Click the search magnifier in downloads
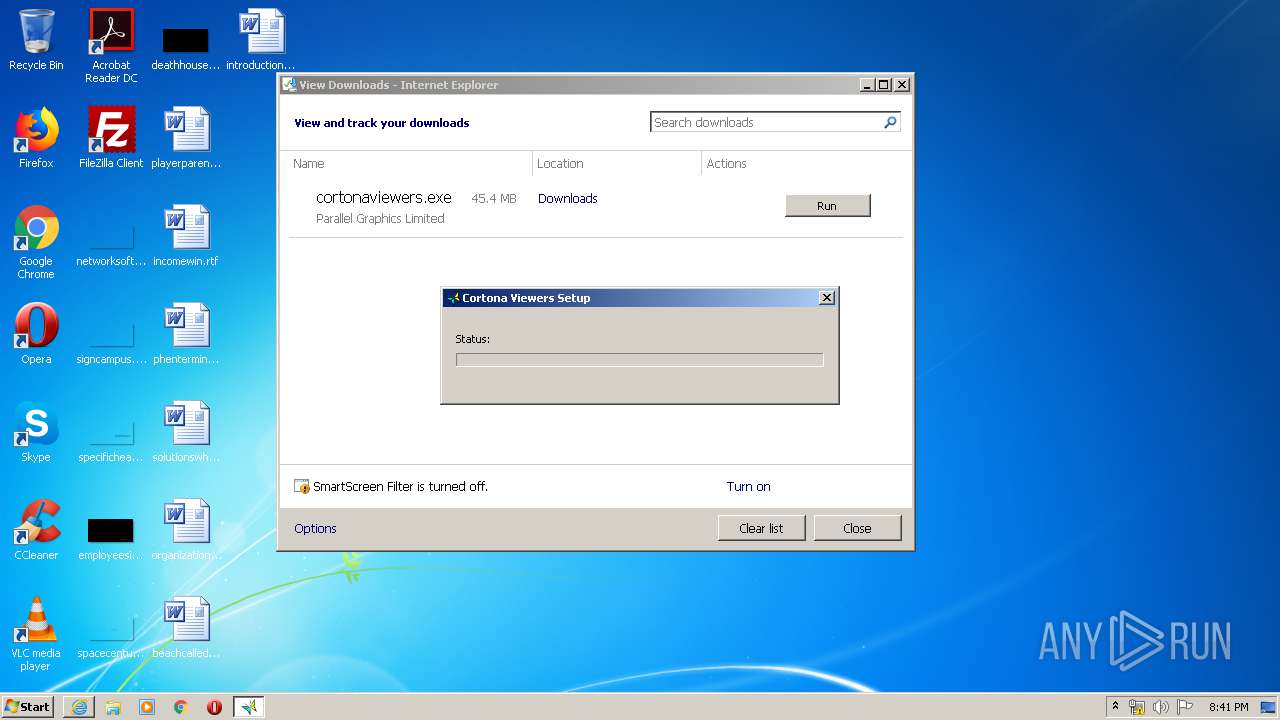1280x720 pixels. 890,122
